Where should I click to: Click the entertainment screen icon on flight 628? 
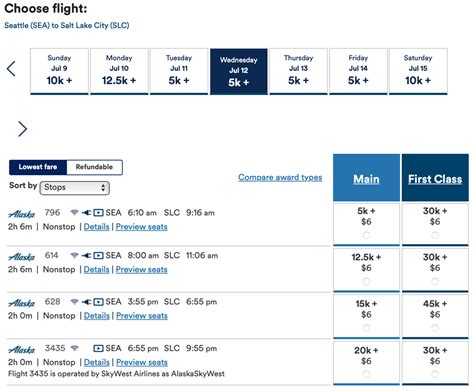click(98, 302)
